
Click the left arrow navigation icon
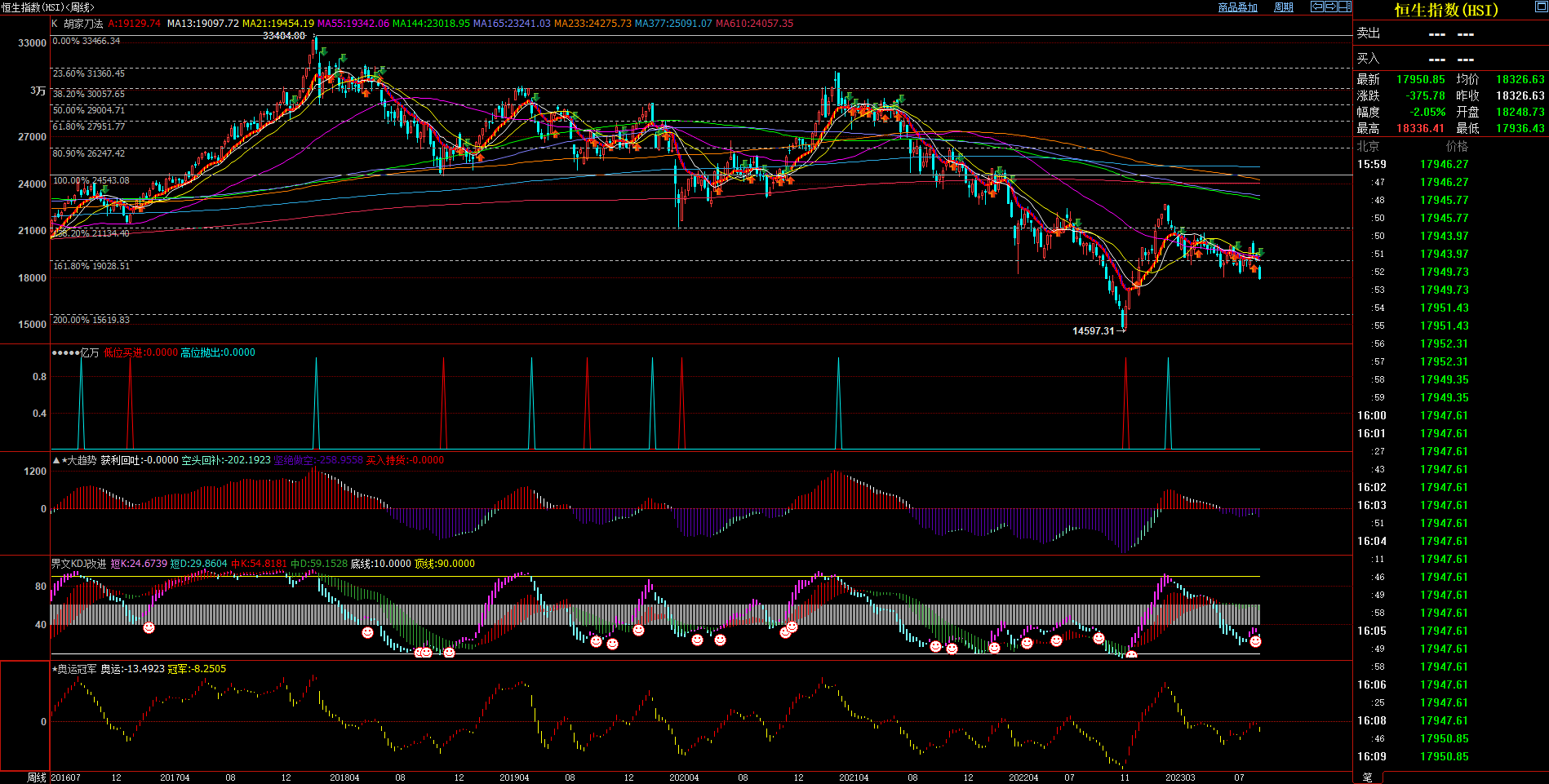(x=1317, y=7)
